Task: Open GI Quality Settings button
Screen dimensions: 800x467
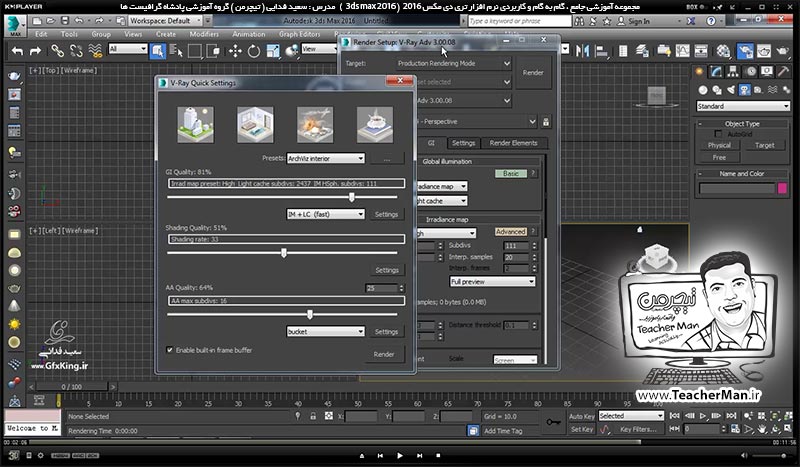Action: pos(386,214)
